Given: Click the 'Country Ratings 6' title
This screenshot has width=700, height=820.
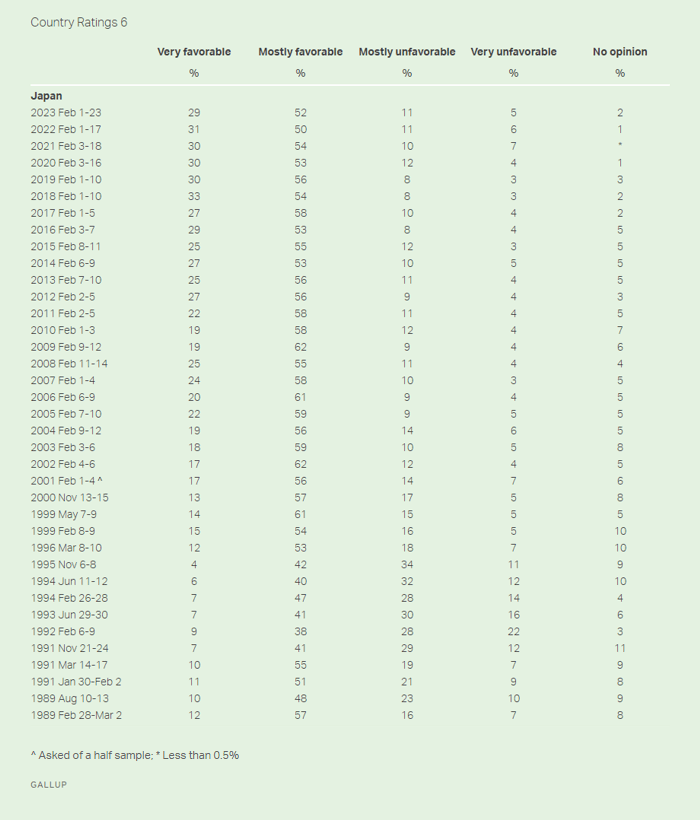Looking at the screenshot, I should pos(79,22).
